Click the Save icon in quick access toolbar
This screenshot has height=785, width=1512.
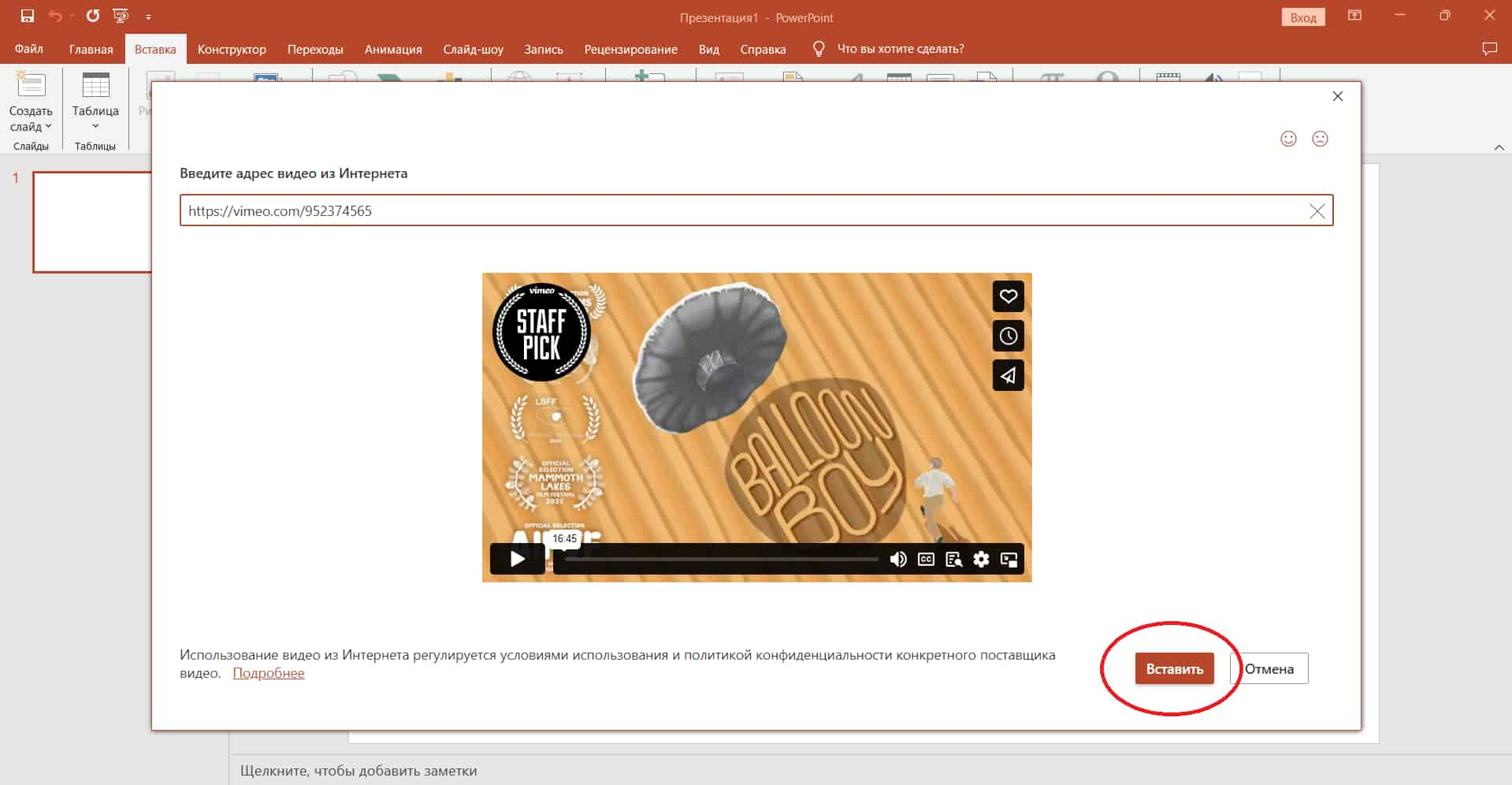(27, 16)
